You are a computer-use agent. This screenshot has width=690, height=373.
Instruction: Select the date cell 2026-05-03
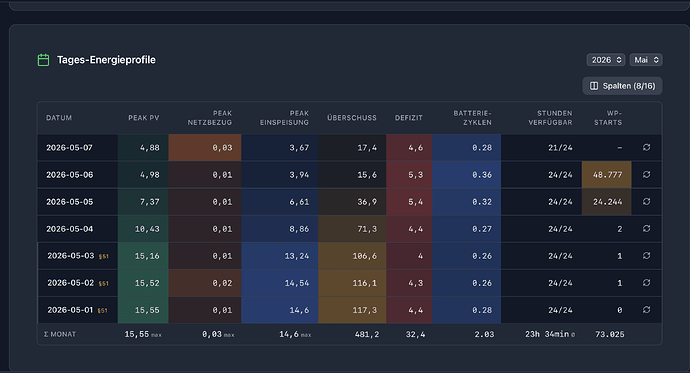coord(71,256)
